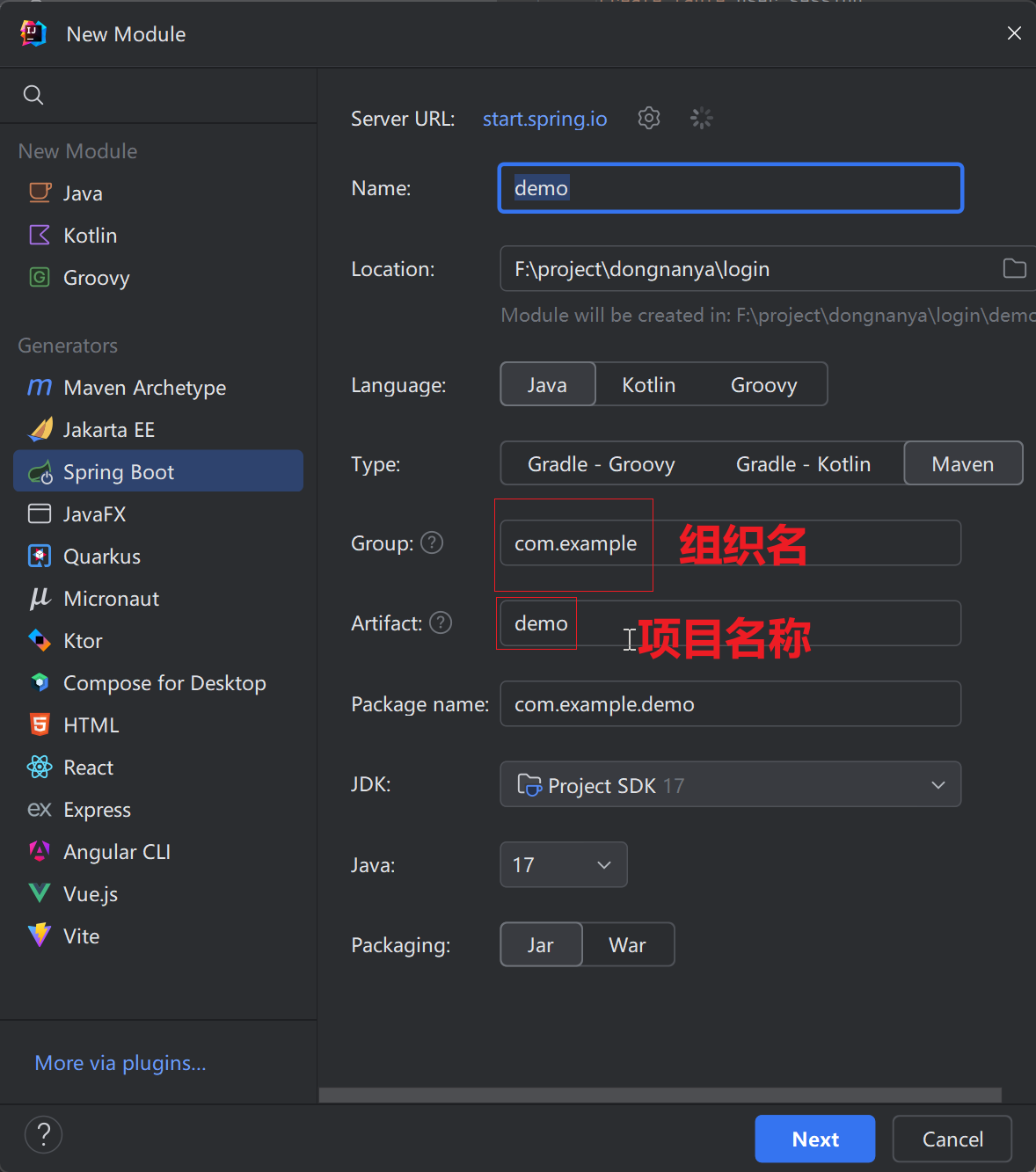Viewport: 1036px width, 1172px height.
Task: Click the Groovy logo icon
Action: coord(40,277)
